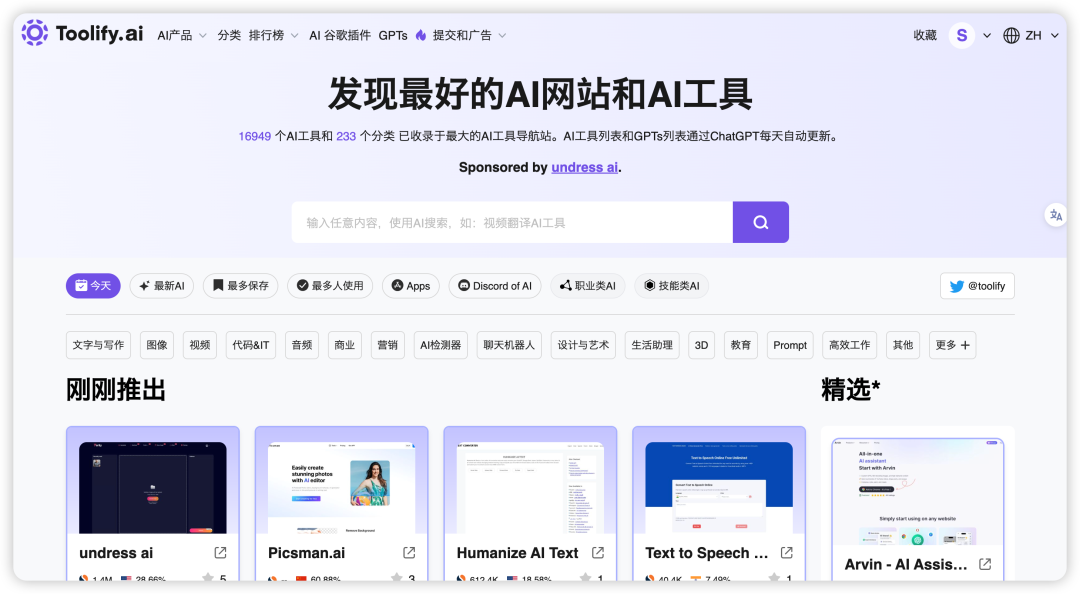Choose the 教育 category
The image size is (1080, 594).
[741, 345]
